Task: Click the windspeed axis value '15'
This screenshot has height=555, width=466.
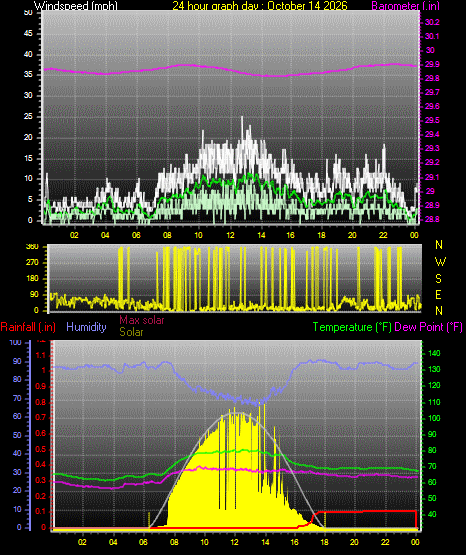Action: coord(28,158)
